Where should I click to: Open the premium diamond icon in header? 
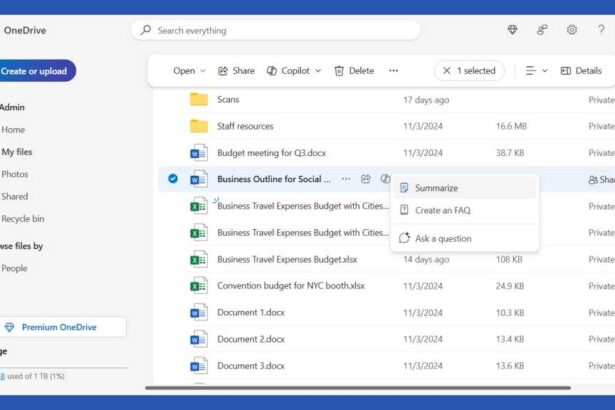[512, 30]
